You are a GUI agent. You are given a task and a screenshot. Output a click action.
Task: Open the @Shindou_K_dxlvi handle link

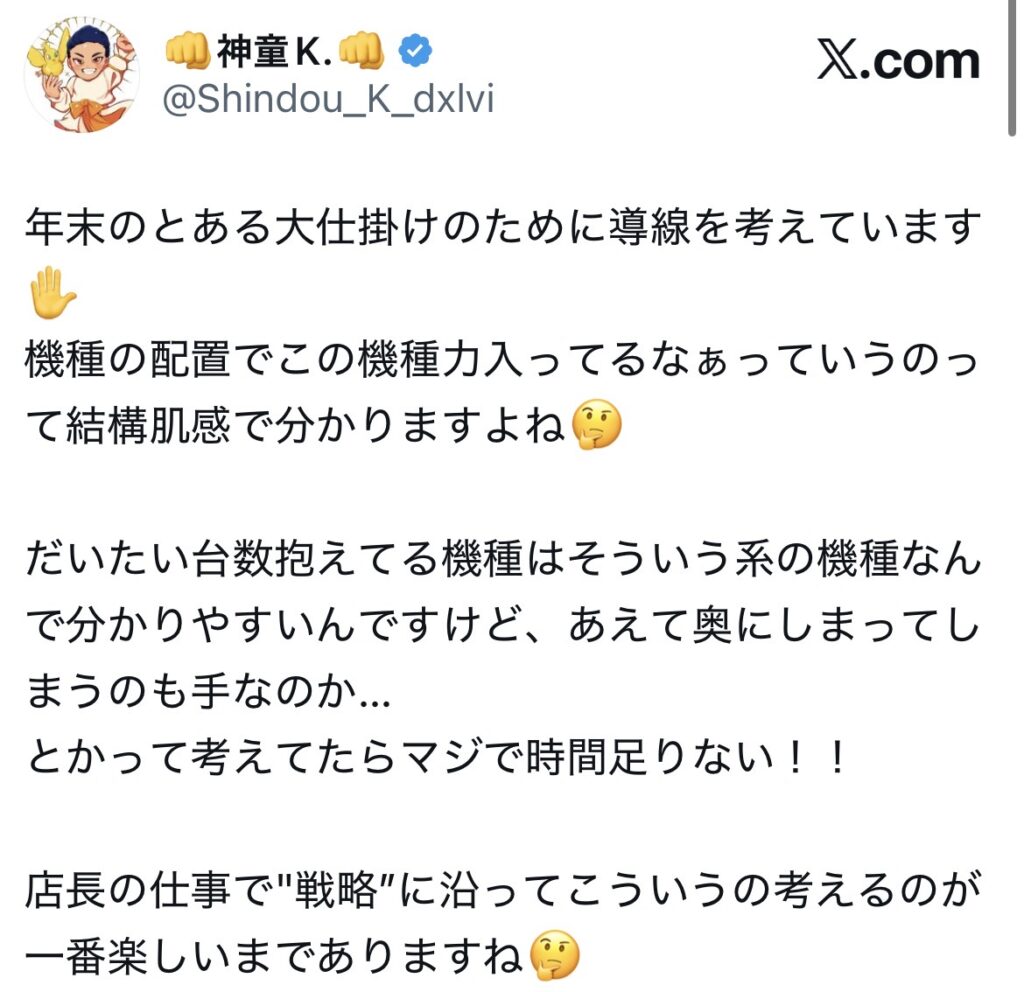[x=328, y=99]
